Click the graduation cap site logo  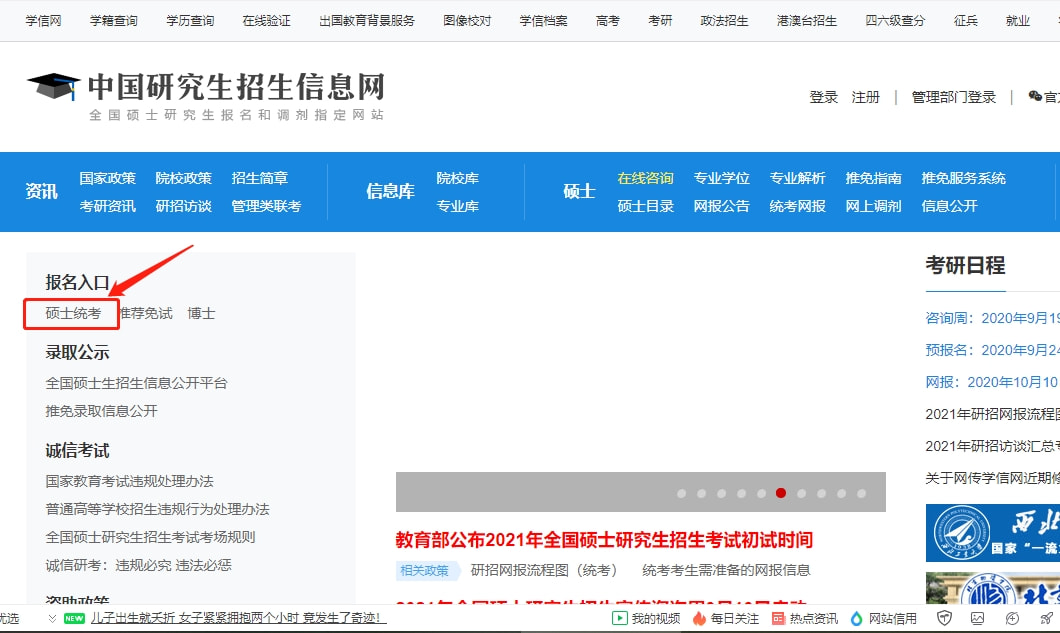[53, 86]
